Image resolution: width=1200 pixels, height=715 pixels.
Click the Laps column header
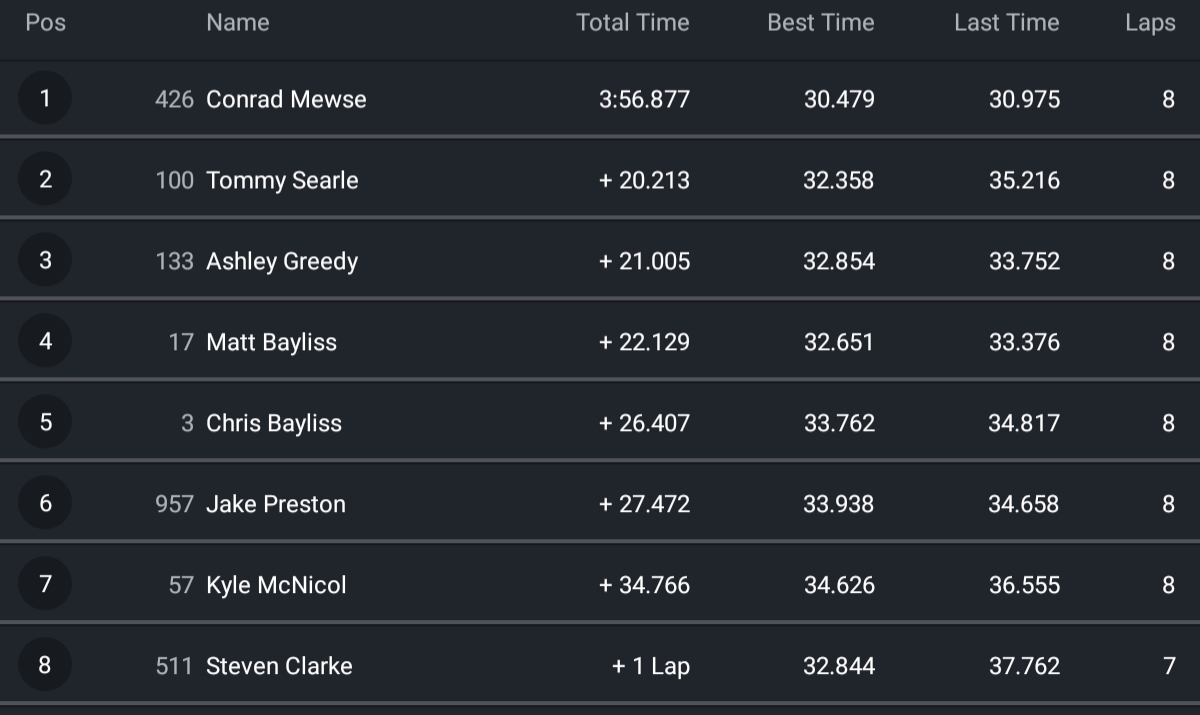1149,22
